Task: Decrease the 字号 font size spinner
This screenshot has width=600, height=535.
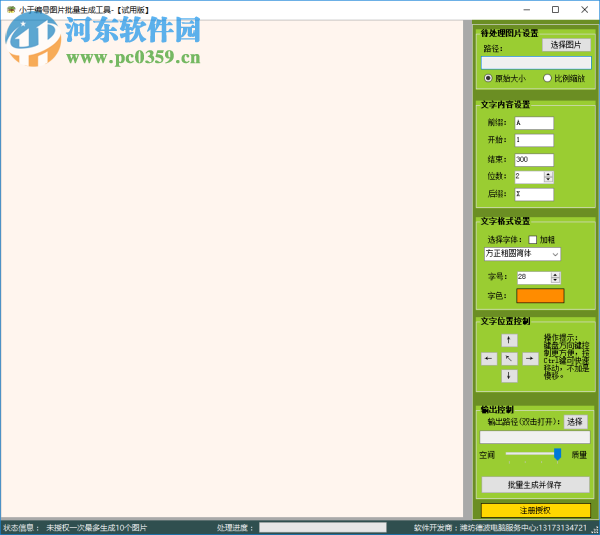Action: (555, 280)
